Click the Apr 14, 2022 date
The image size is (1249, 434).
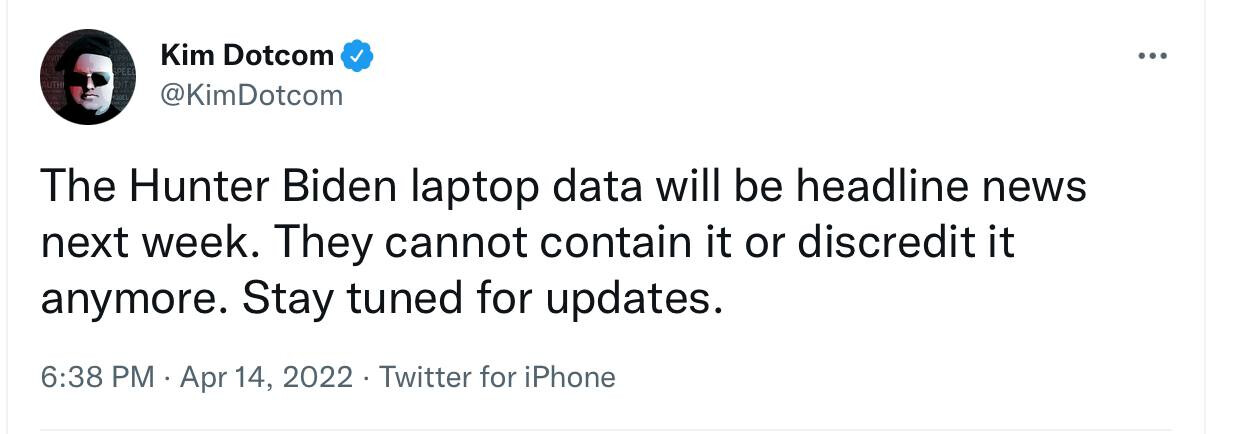pyautogui.click(x=266, y=377)
